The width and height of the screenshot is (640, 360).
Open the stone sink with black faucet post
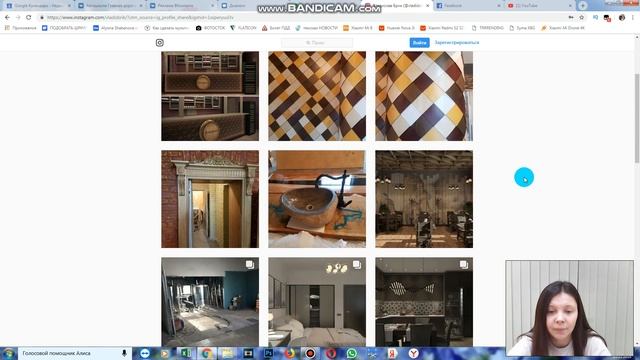coord(317,199)
